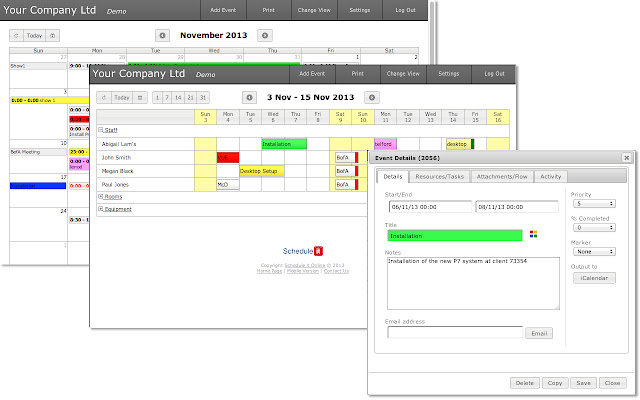Click the next period arrow beside 3 Nov - 15 Nov 2013
Screen dimensions: 640x400
[372, 98]
